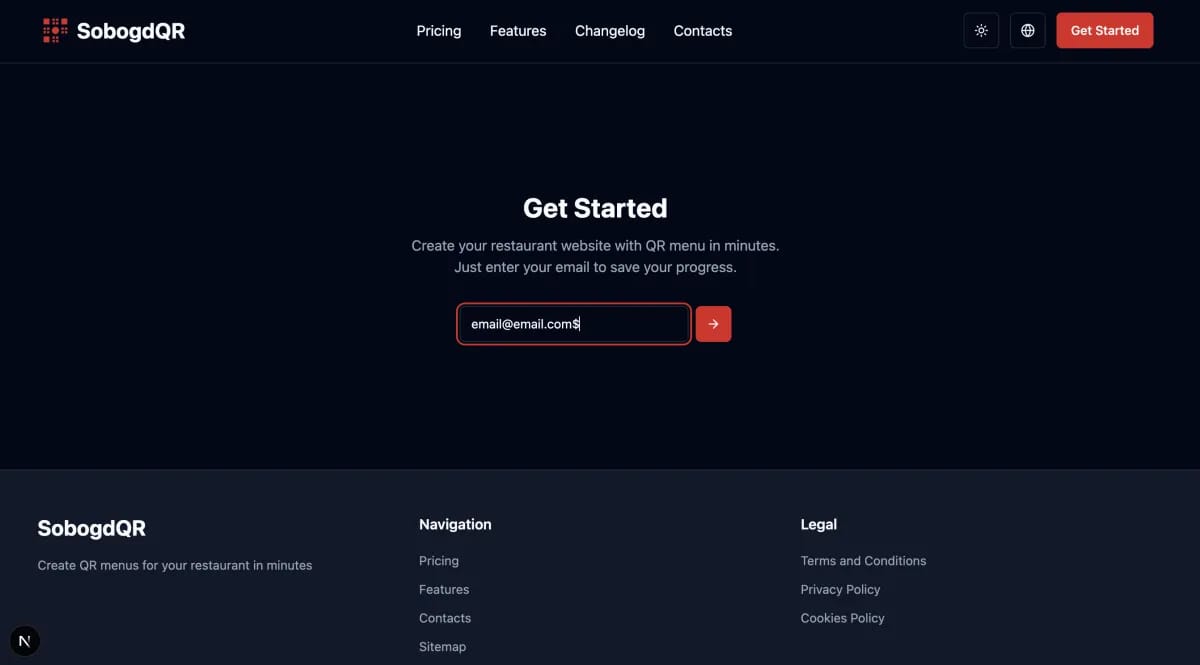Open the Changelog menu item

609,30
